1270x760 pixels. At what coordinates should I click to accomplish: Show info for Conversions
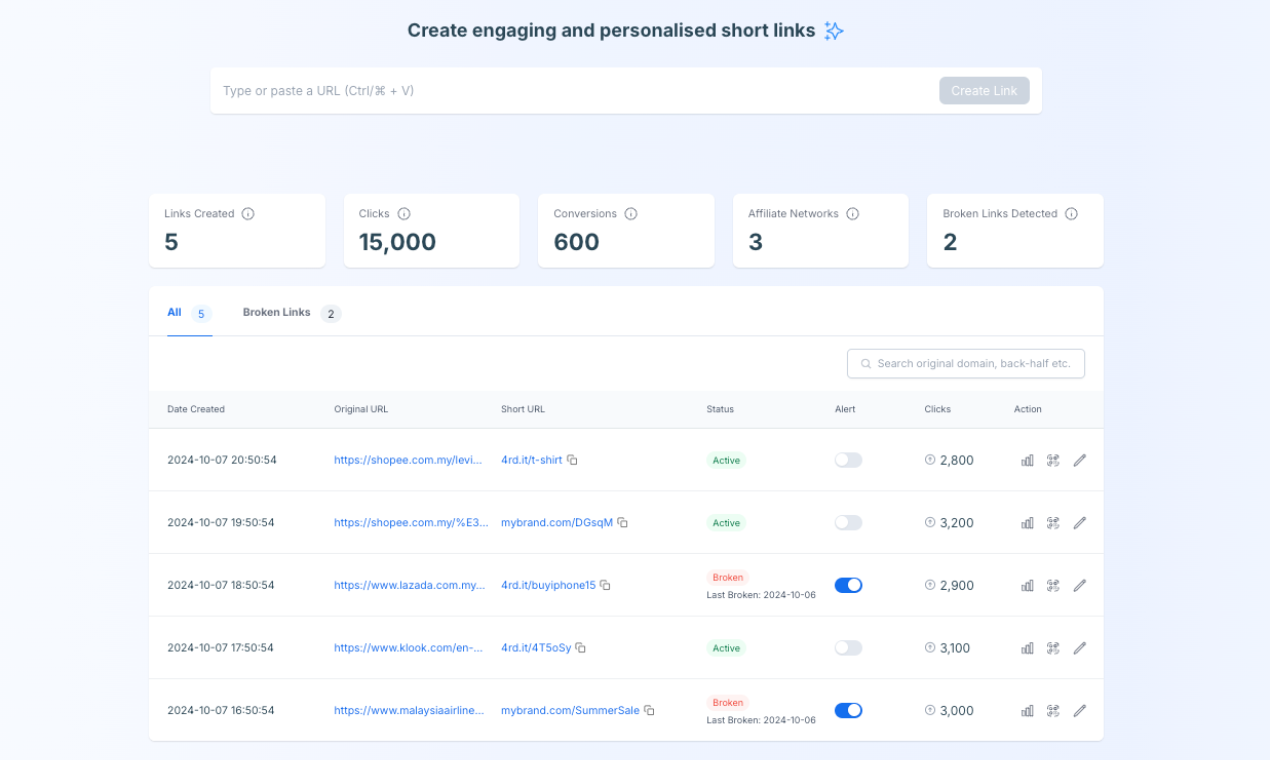[631, 214]
